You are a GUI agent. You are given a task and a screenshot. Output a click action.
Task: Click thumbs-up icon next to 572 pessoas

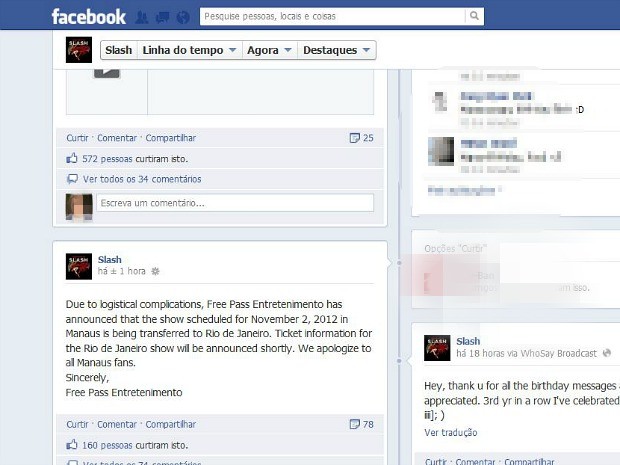tap(72, 159)
